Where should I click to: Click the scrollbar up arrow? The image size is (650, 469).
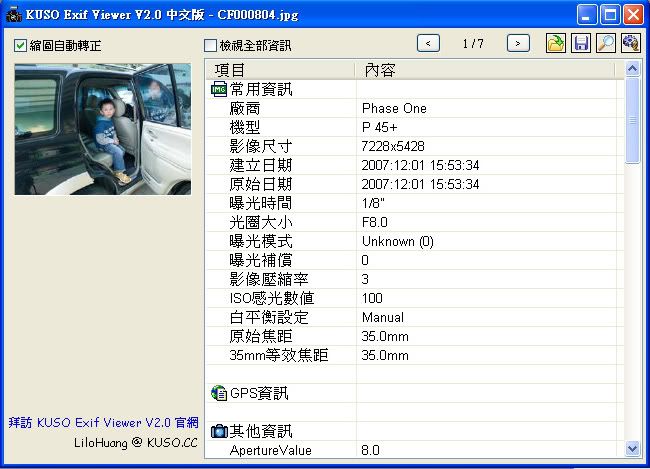632,69
